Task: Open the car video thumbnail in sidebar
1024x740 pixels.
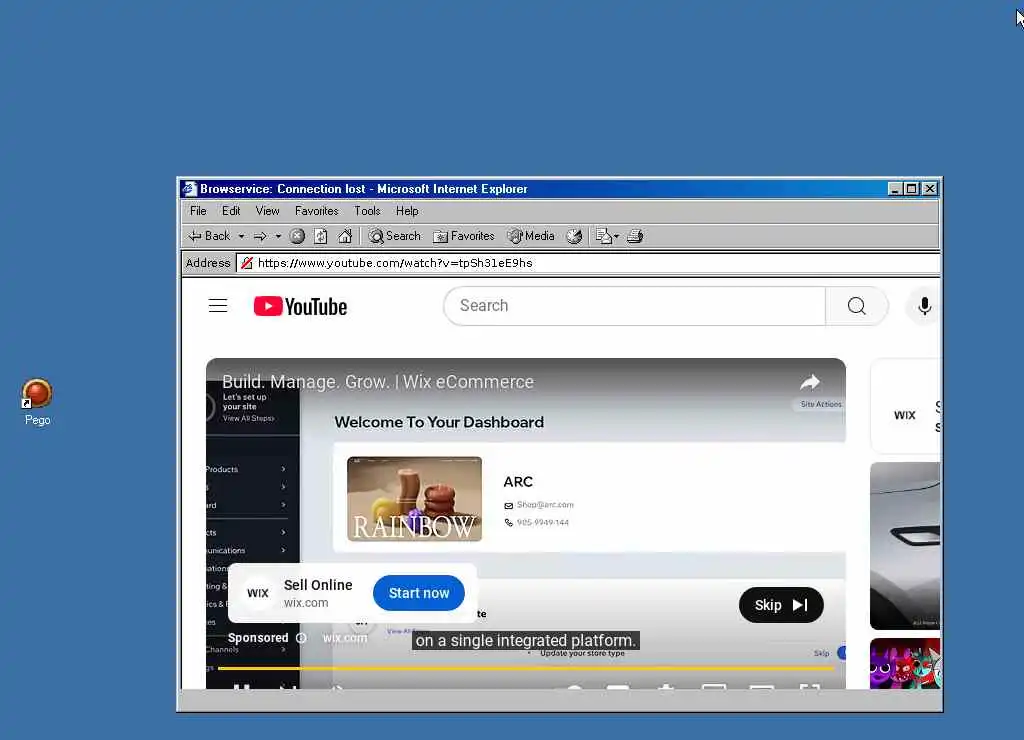Action: [x=905, y=546]
